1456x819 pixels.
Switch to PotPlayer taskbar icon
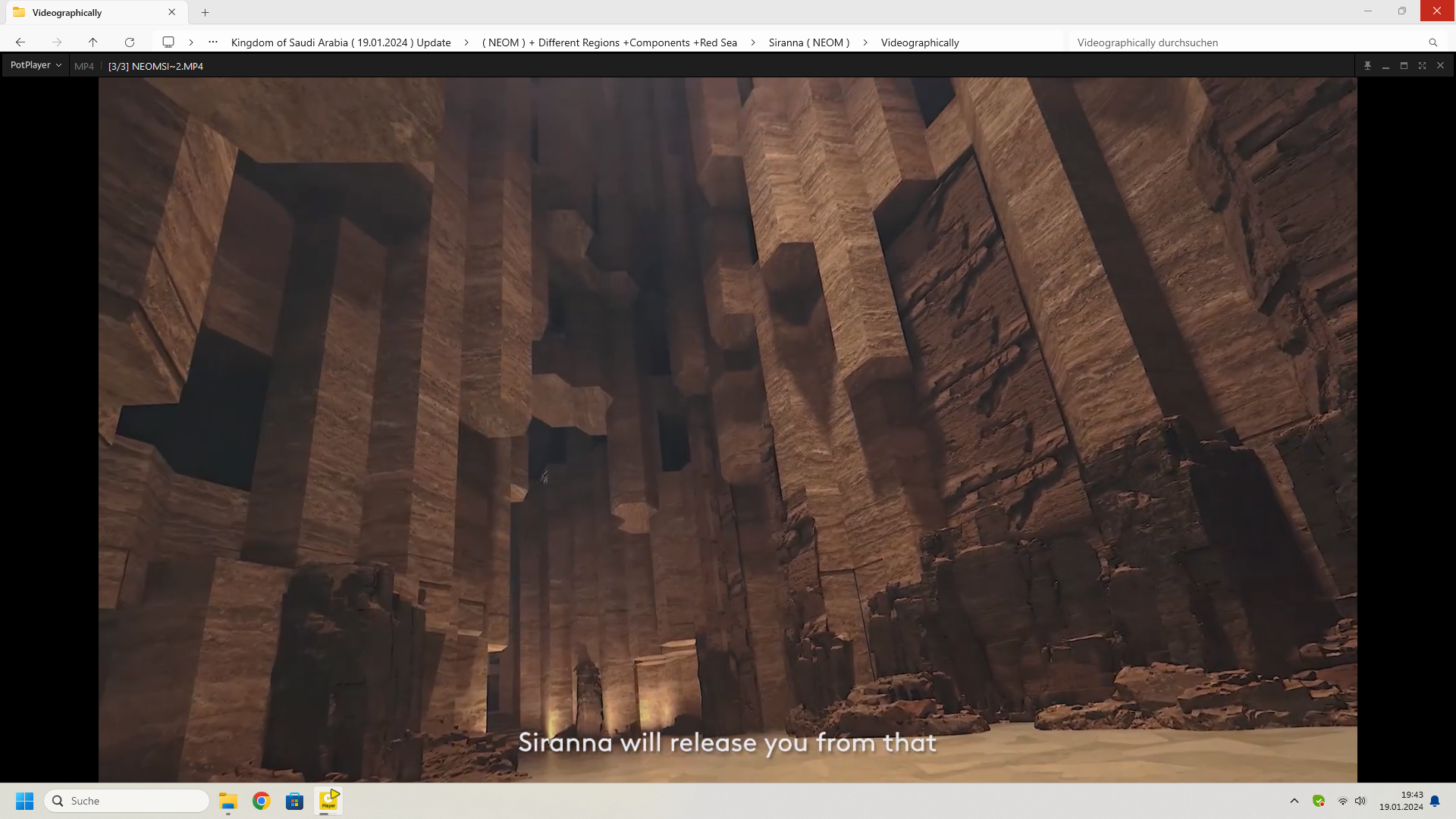(x=329, y=801)
